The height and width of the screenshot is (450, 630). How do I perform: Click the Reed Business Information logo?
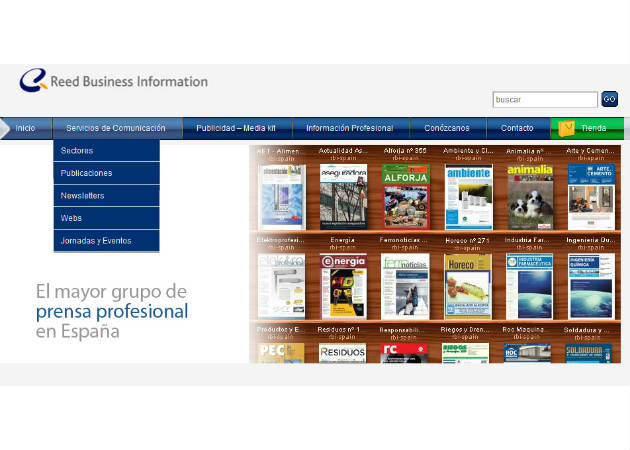[x=113, y=81]
